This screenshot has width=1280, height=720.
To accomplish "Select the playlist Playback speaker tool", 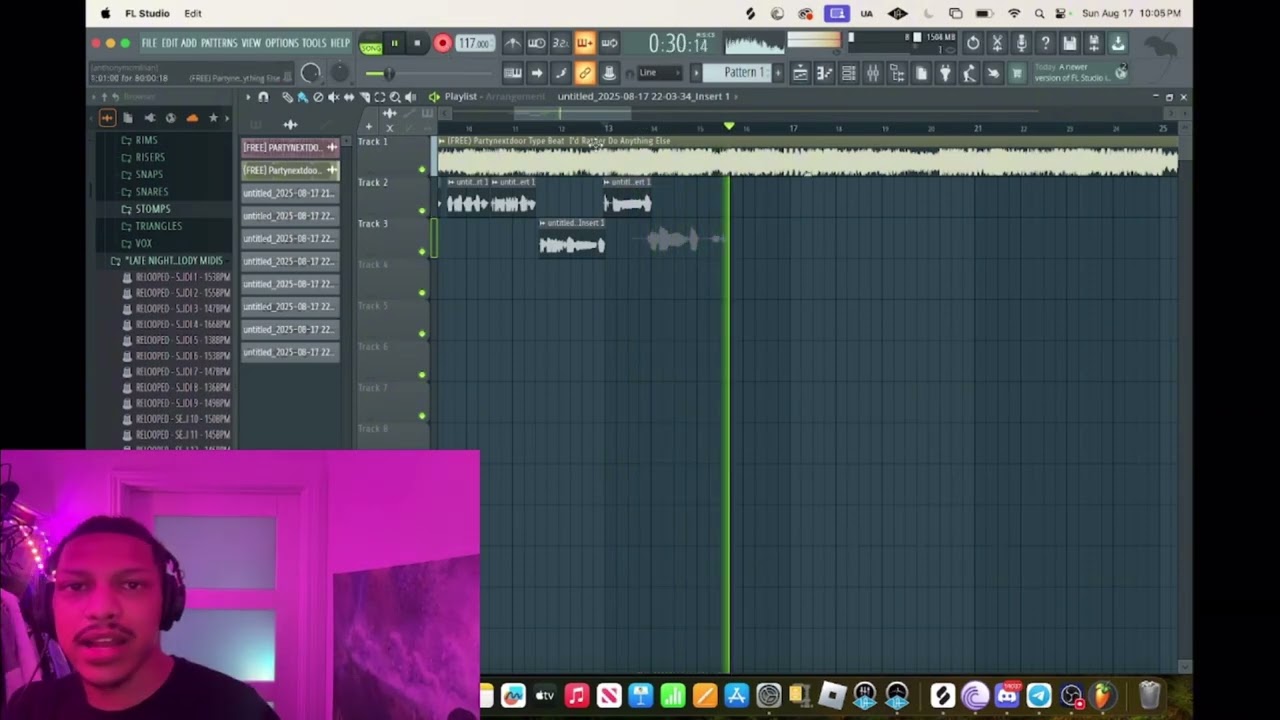I will pyautogui.click(x=410, y=97).
